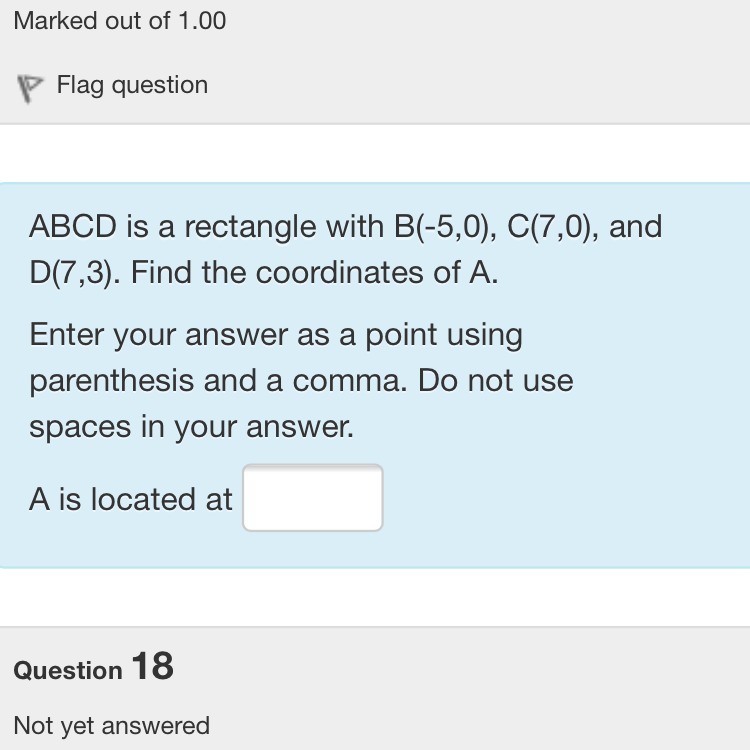Click the 'ABCD is a rectangle' text
Image resolution: width=750 pixels, height=750 pixels.
(x=172, y=227)
